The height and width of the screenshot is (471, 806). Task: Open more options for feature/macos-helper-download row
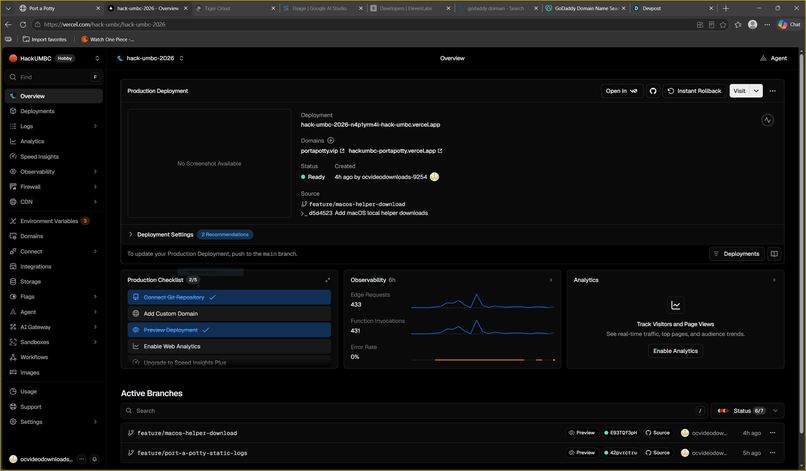772,433
